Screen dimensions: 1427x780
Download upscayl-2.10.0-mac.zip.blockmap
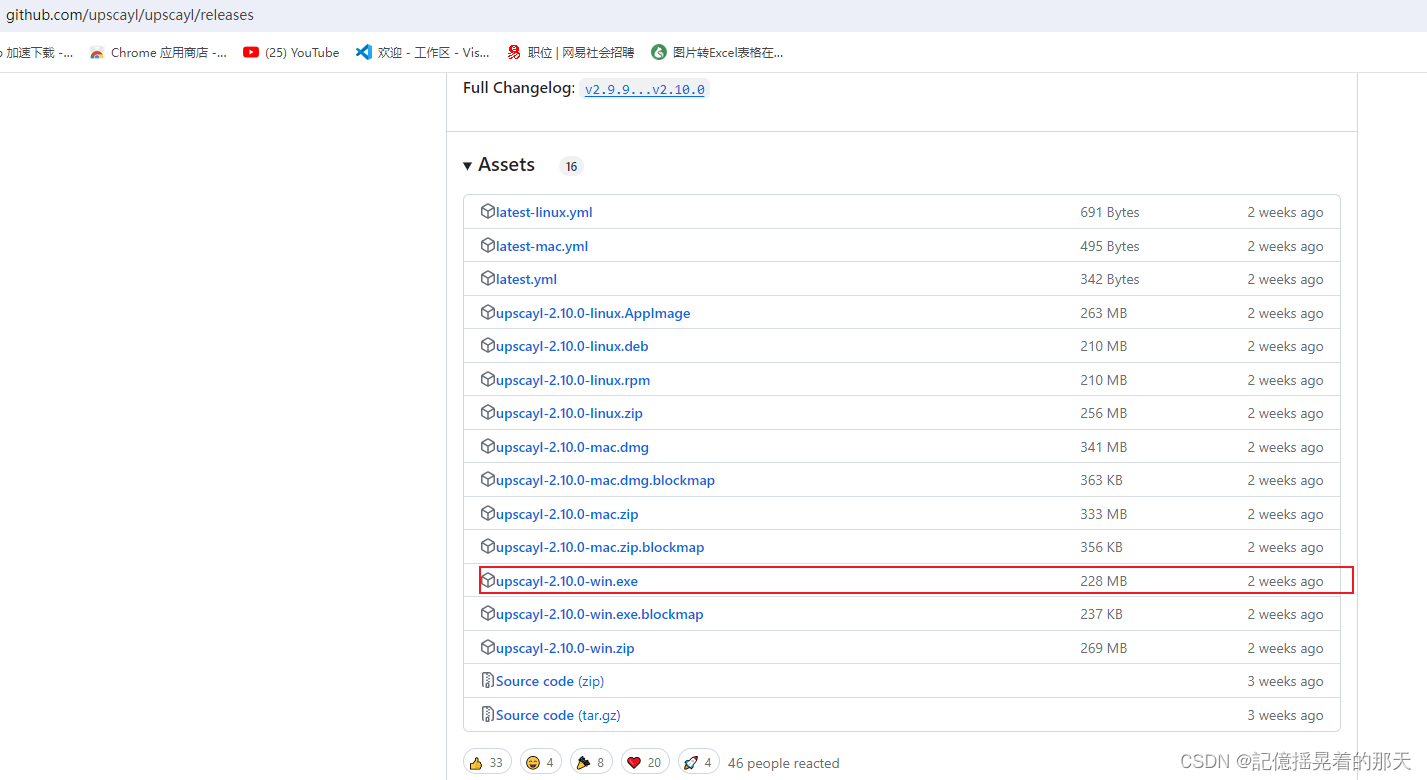[600, 547]
